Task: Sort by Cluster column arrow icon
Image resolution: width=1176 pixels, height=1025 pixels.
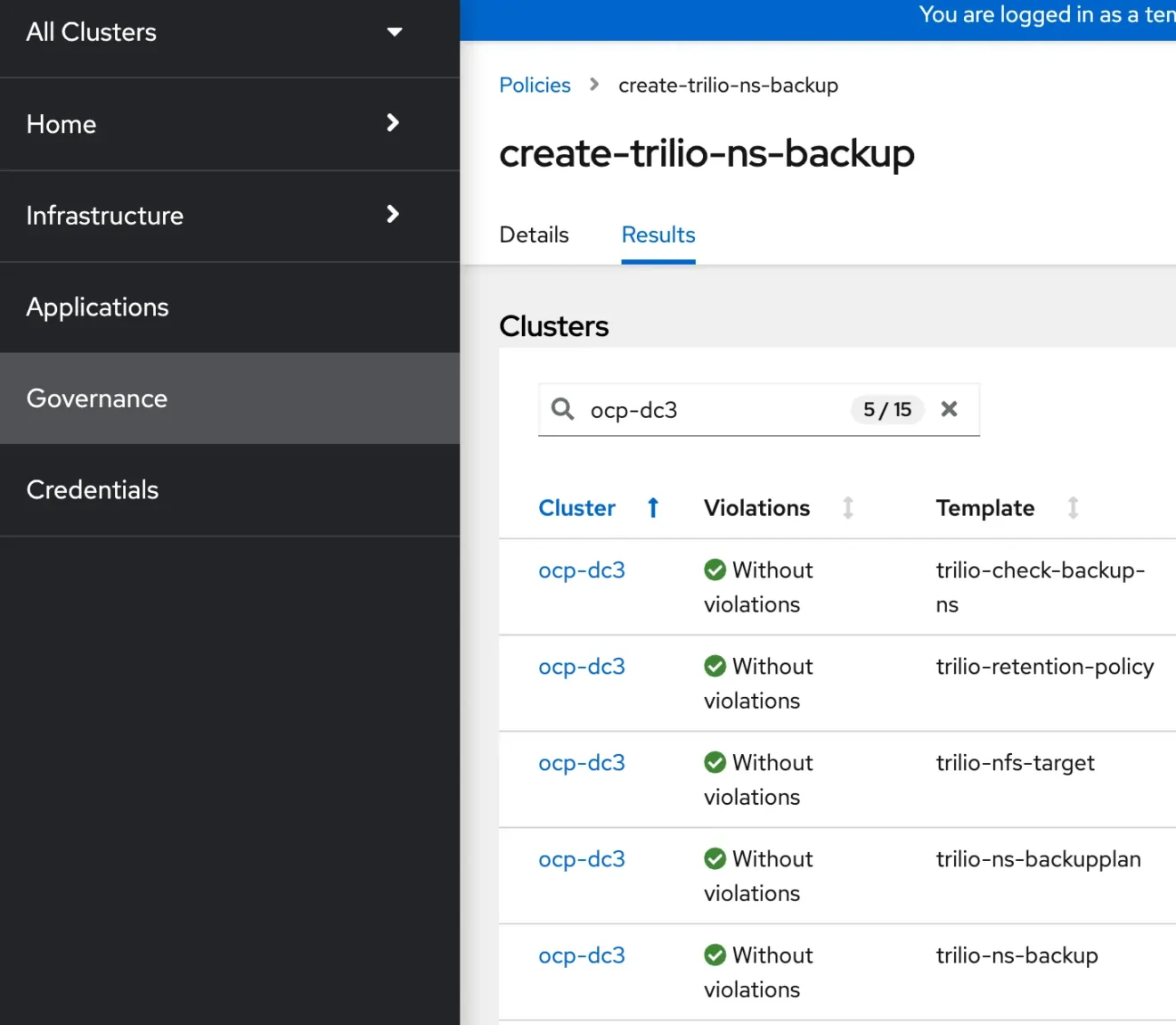Action: tap(653, 508)
